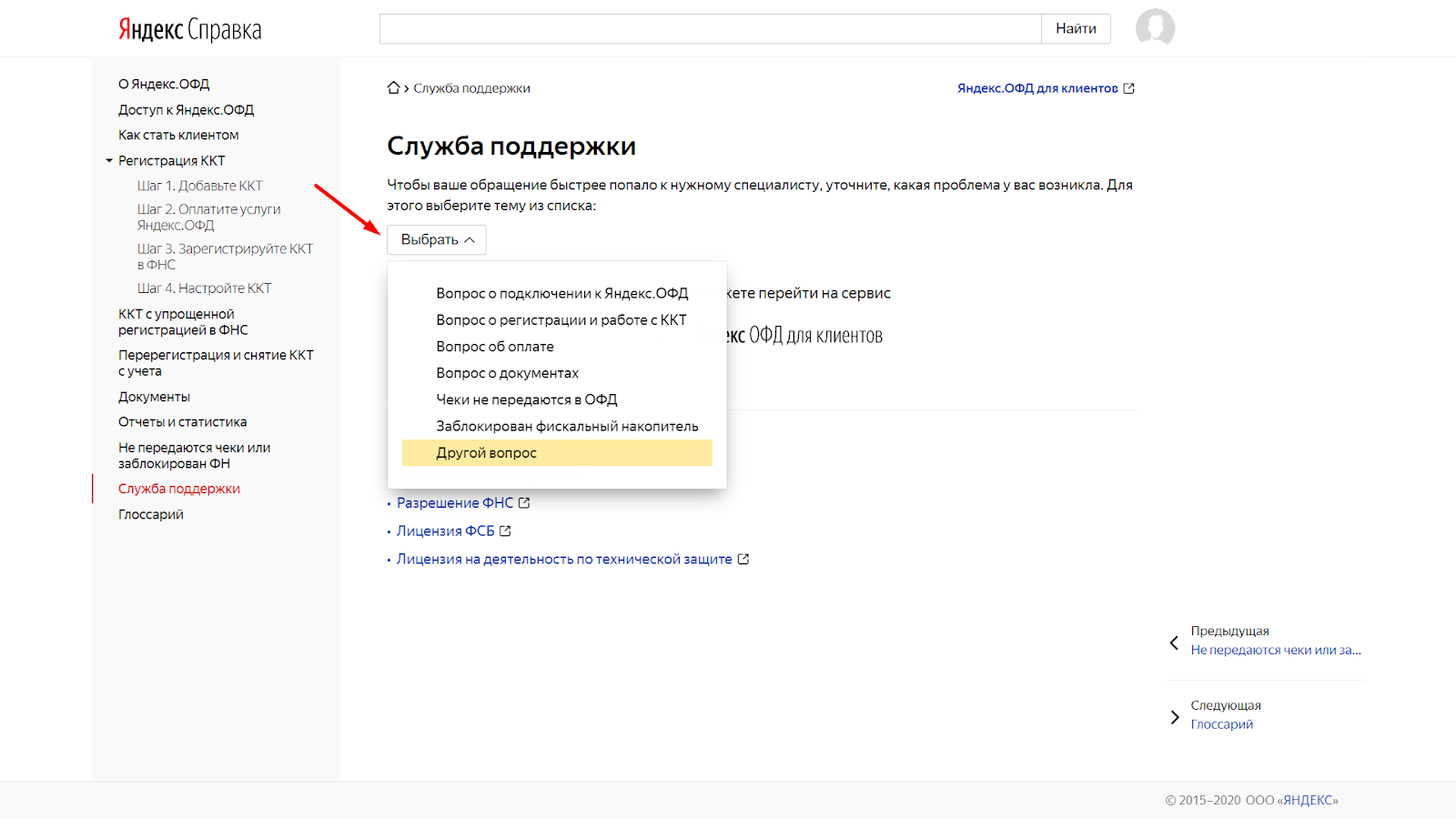This screenshot has height=819, width=1456.
Task: Open the ЯНДЕКС footer link
Action: (x=1308, y=801)
